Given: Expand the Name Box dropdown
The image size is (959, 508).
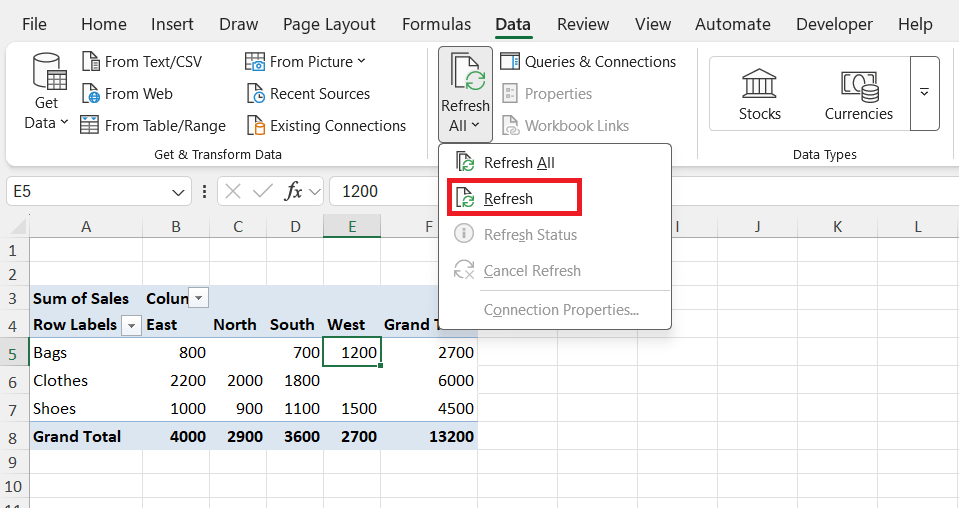Looking at the screenshot, I should point(179,191).
